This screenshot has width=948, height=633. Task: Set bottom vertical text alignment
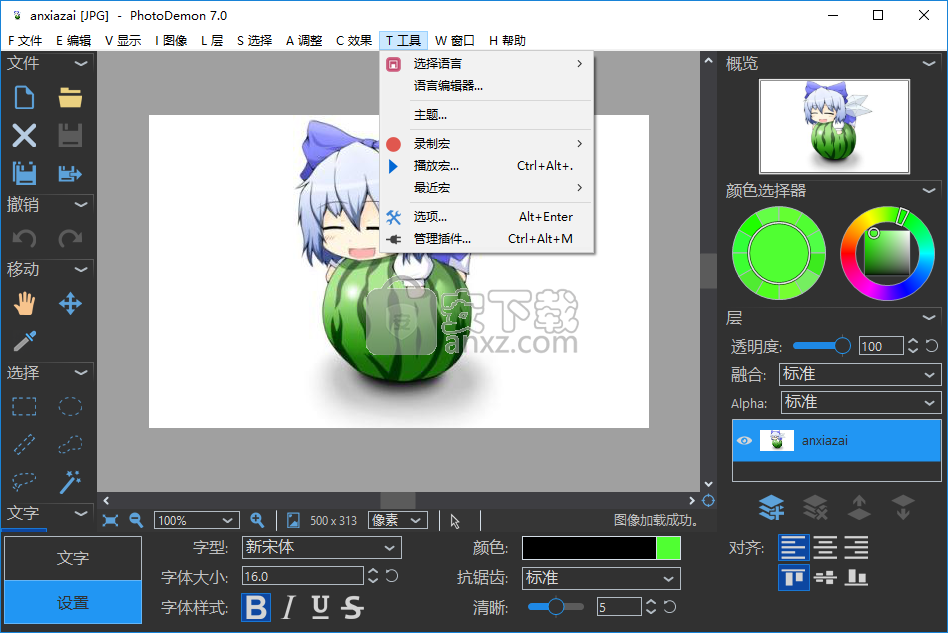(x=856, y=577)
